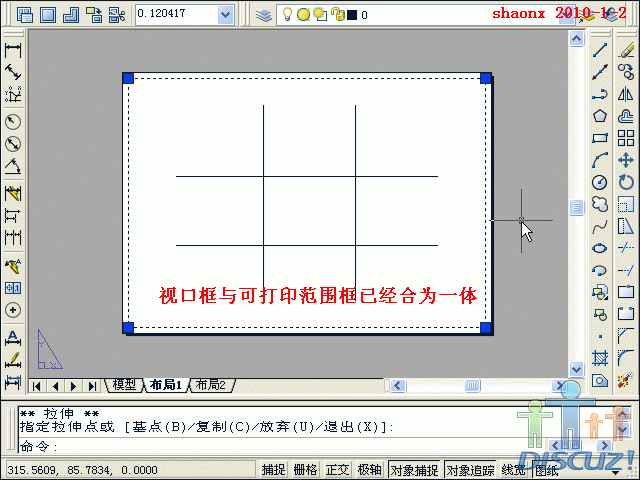This screenshot has height=480, width=640.
Task: Click the vertical scrollbar thumb
Action: (x=576, y=207)
